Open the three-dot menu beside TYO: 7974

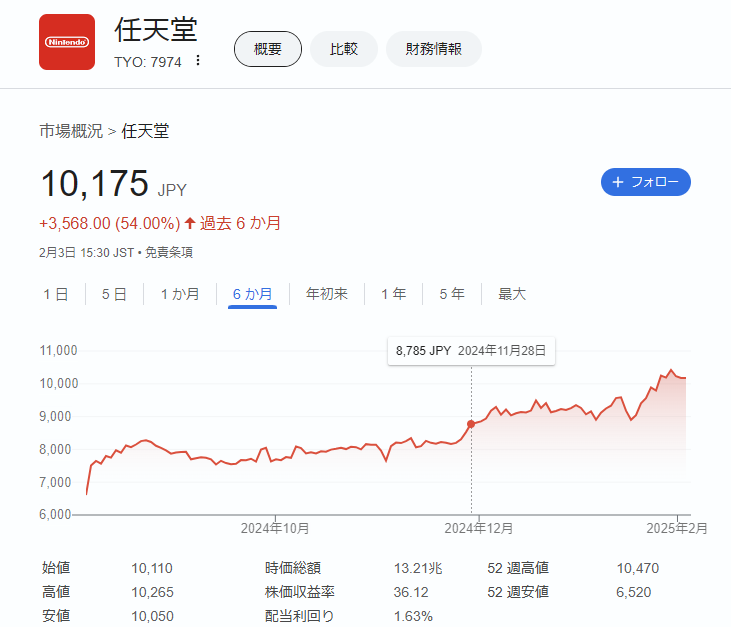(x=198, y=61)
